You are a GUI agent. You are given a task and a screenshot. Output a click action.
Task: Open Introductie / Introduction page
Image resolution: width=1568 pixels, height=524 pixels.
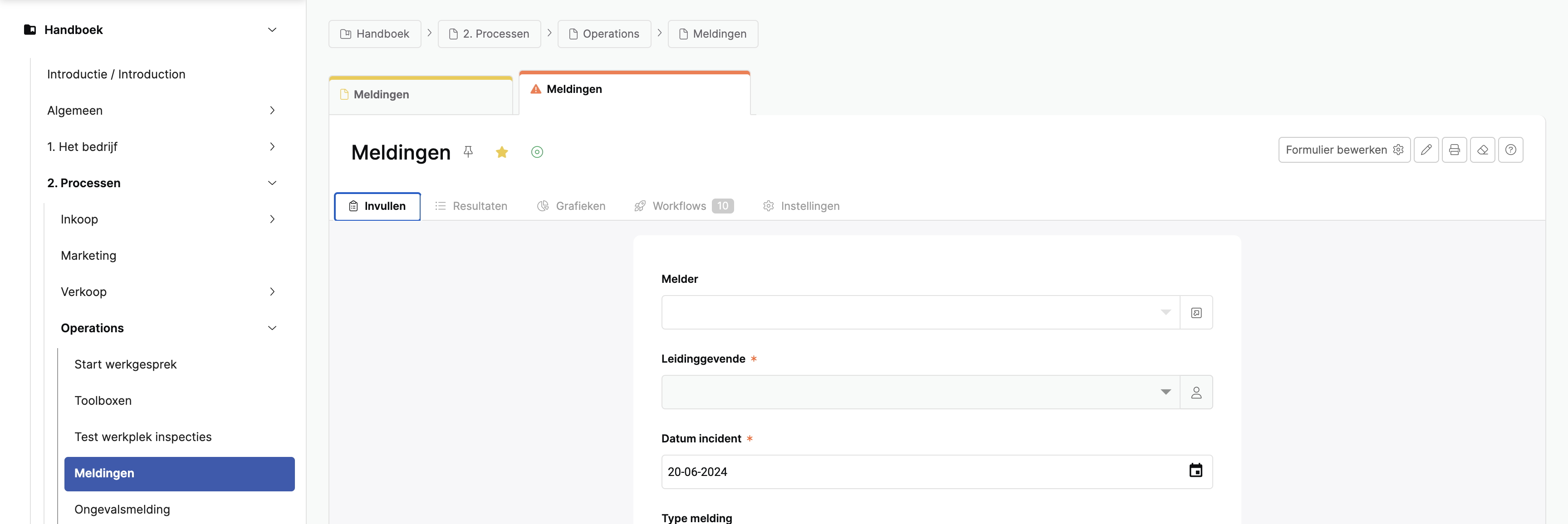tap(116, 74)
